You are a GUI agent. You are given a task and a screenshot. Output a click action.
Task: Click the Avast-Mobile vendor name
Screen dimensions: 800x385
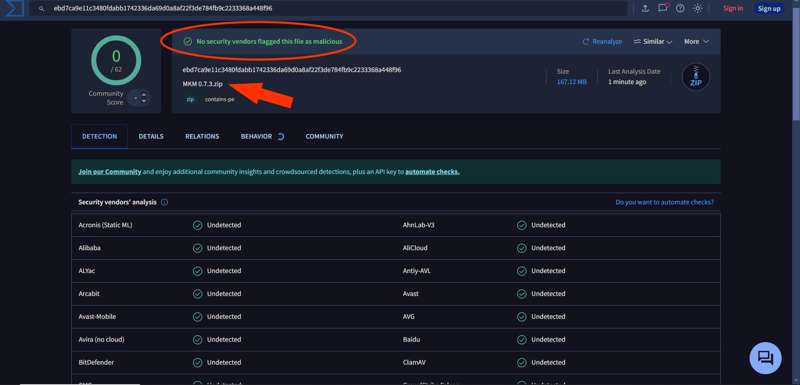(97, 317)
